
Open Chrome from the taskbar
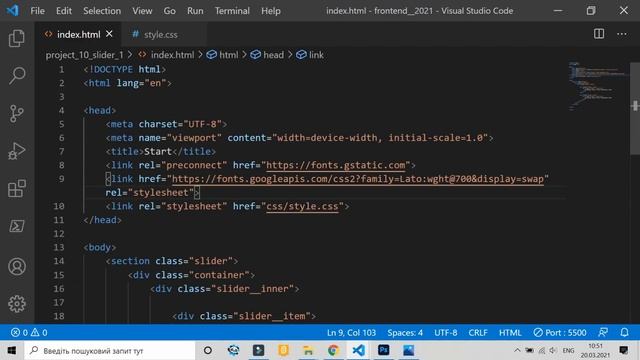click(x=333, y=350)
